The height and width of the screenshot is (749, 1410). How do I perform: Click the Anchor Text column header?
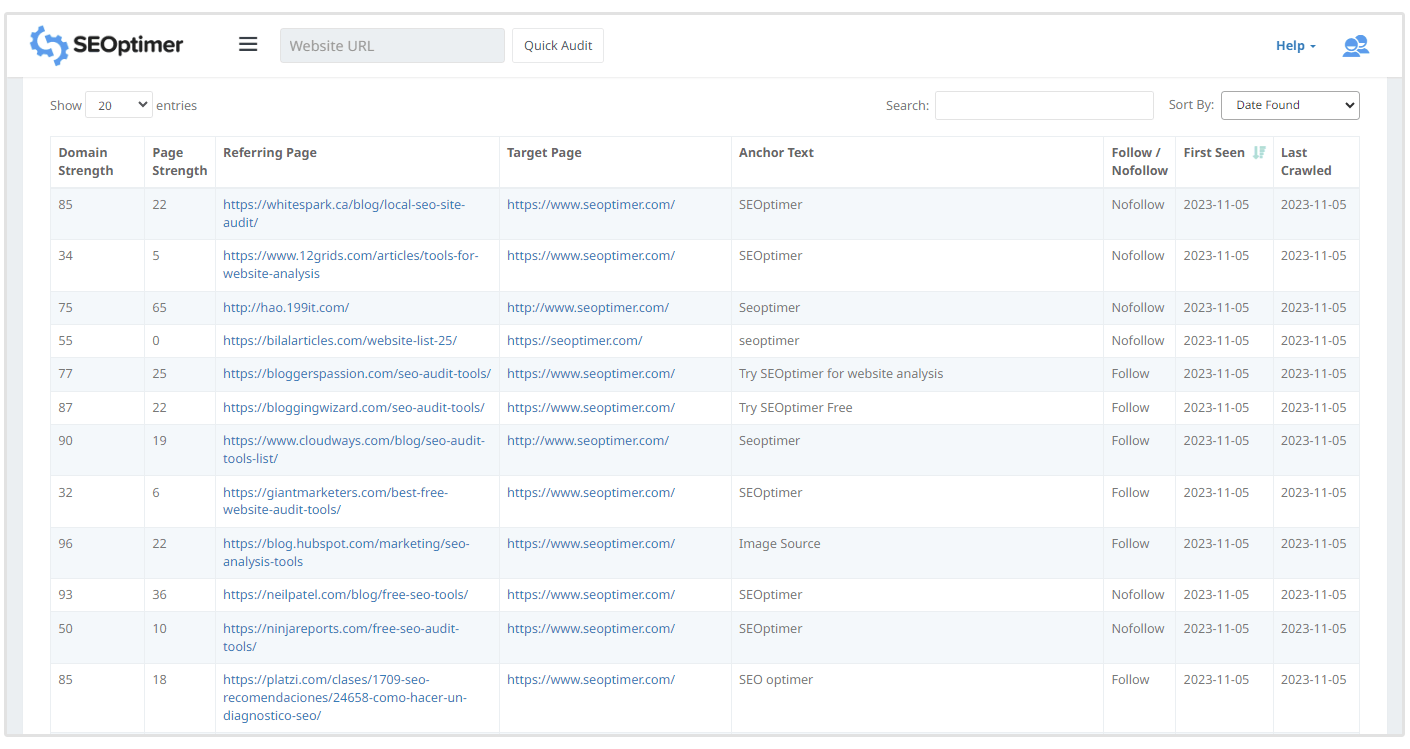tap(776, 153)
